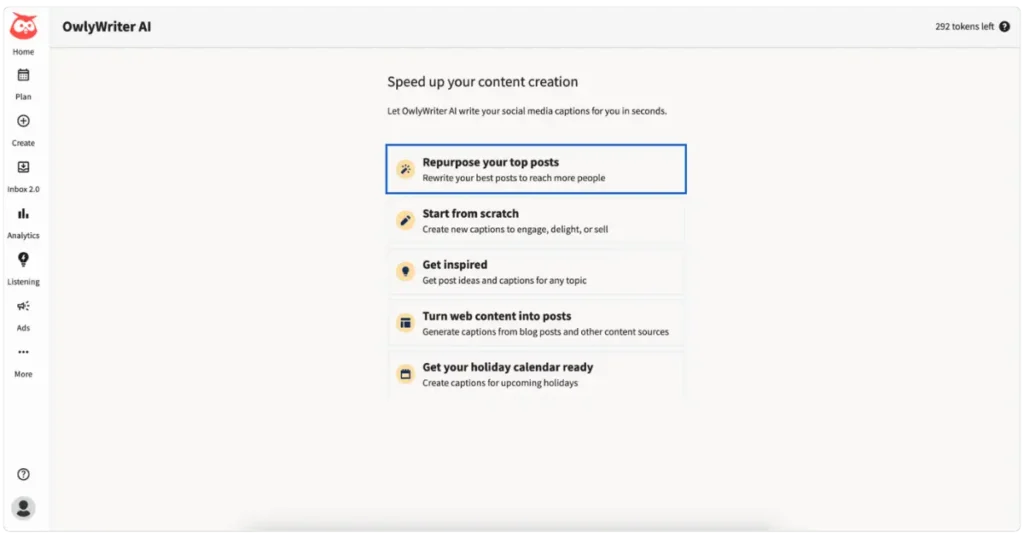
Task: Select Get your holiday calendar ready
Action: click(x=536, y=374)
